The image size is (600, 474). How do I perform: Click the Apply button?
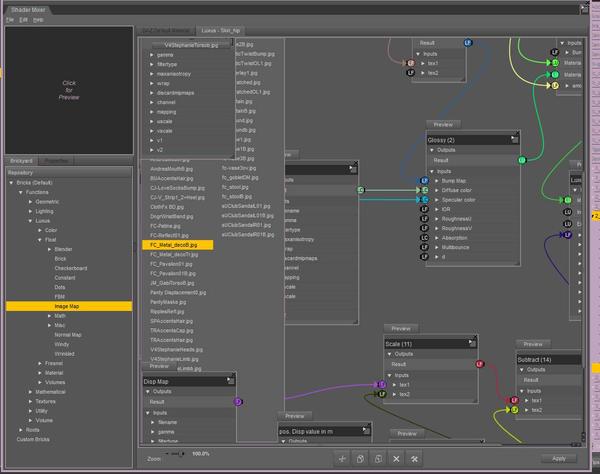tap(559, 458)
